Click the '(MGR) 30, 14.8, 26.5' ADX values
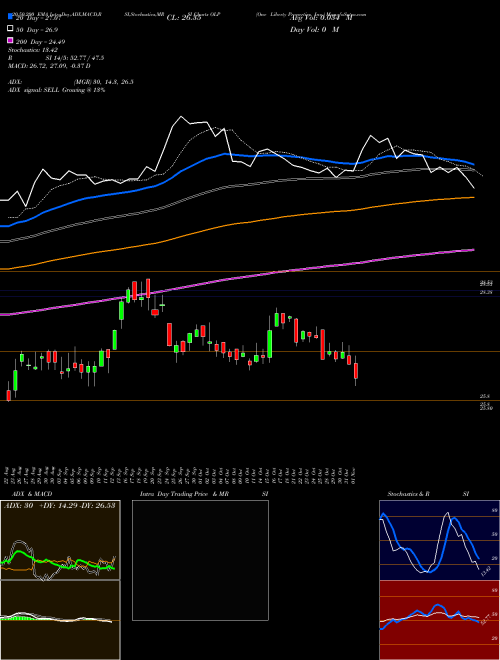 104,82
